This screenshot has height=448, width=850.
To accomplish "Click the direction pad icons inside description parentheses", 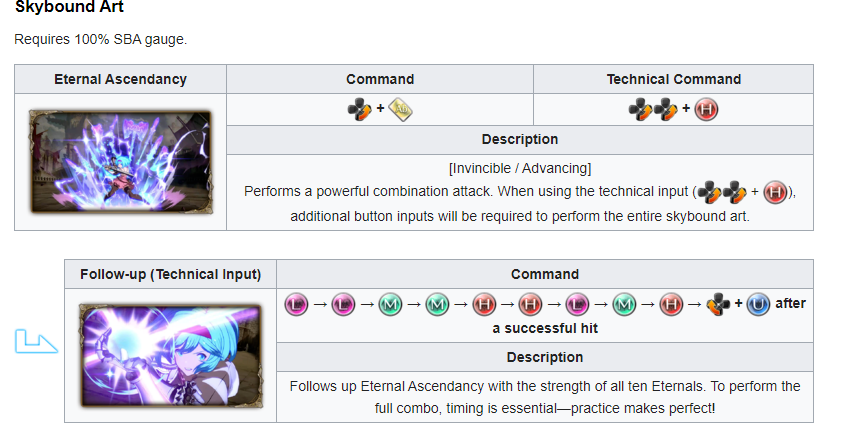I will coord(722,193).
